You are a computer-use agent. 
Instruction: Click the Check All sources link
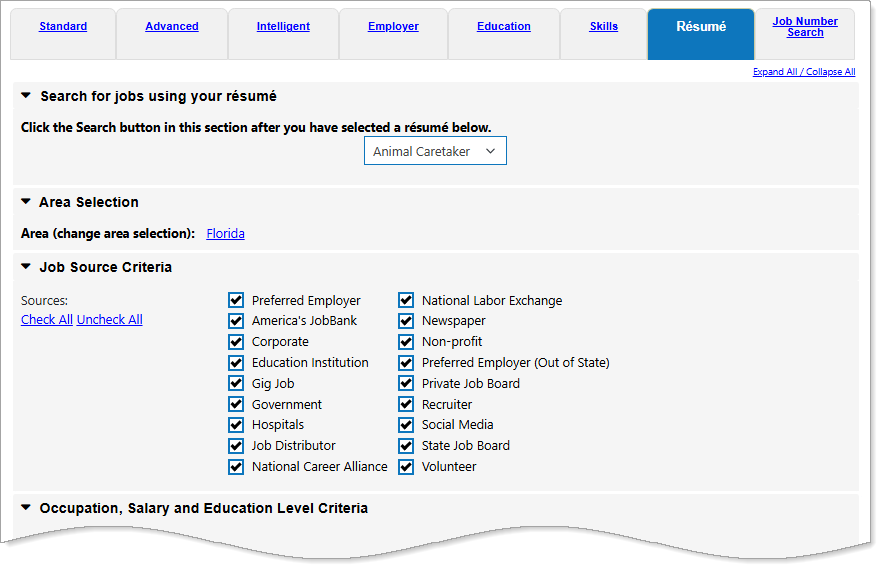[47, 320]
